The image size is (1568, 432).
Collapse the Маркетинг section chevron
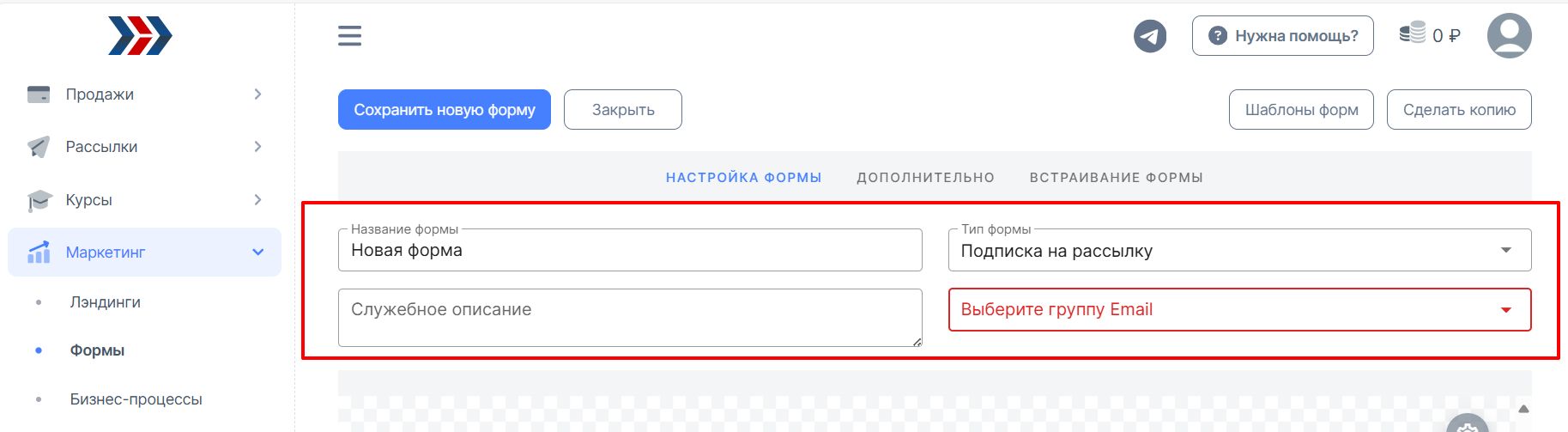pyautogui.click(x=257, y=252)
